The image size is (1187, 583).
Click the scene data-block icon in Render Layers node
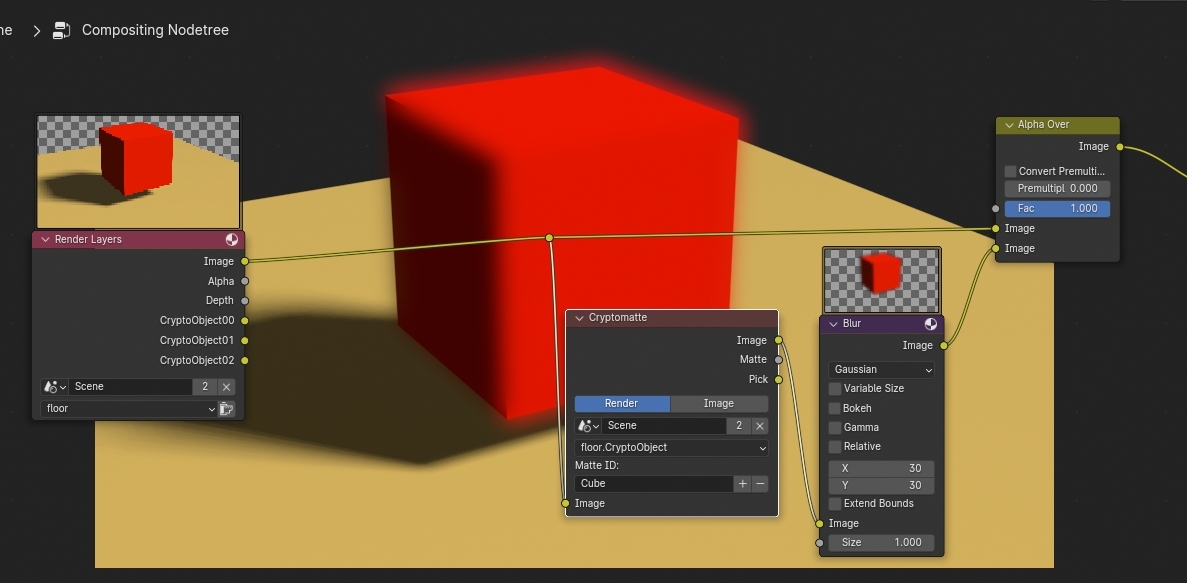(50, 386)
